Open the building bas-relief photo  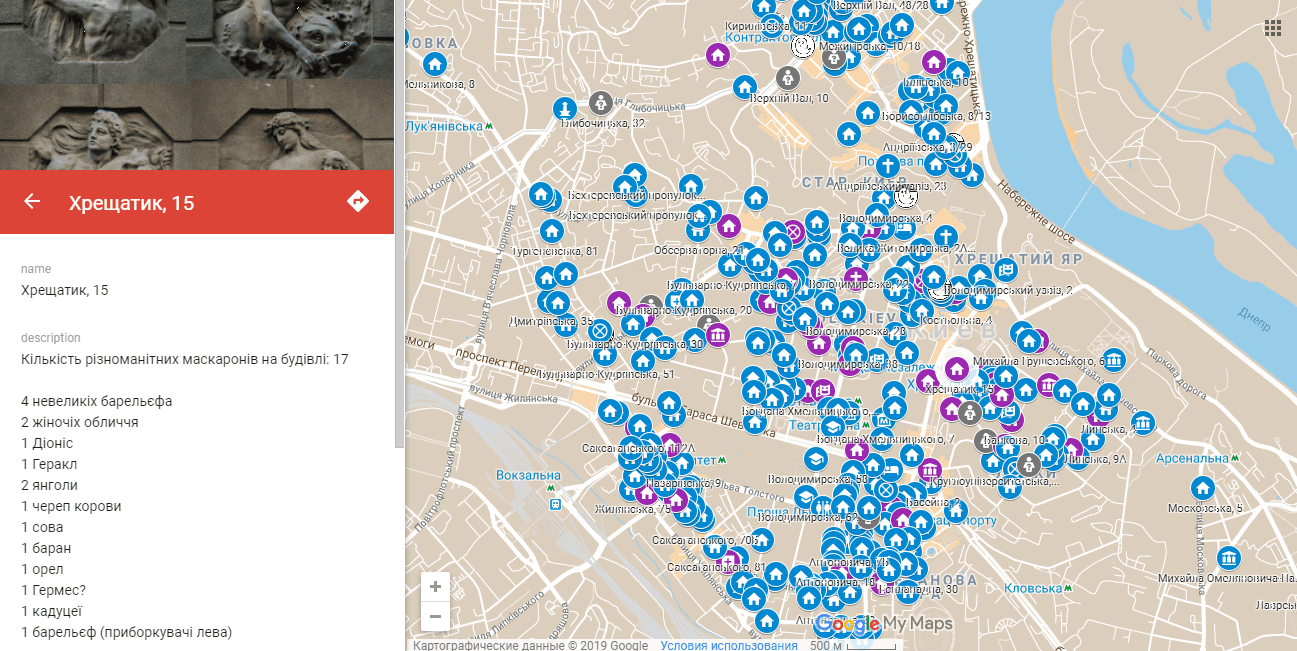[197, 85]
